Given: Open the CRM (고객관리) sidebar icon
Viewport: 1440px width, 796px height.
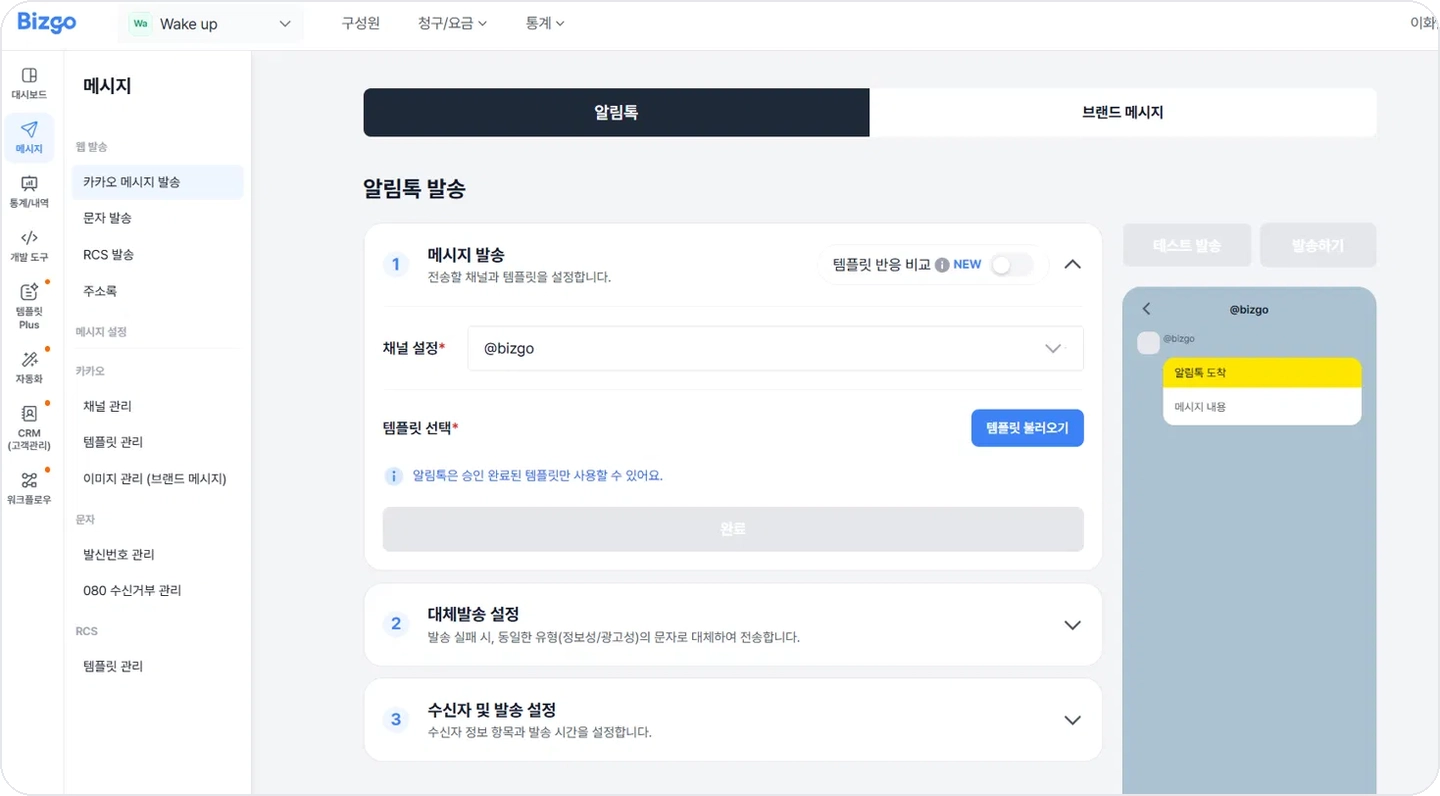Looking at the screenshot, I should click(x=29, y=427).
